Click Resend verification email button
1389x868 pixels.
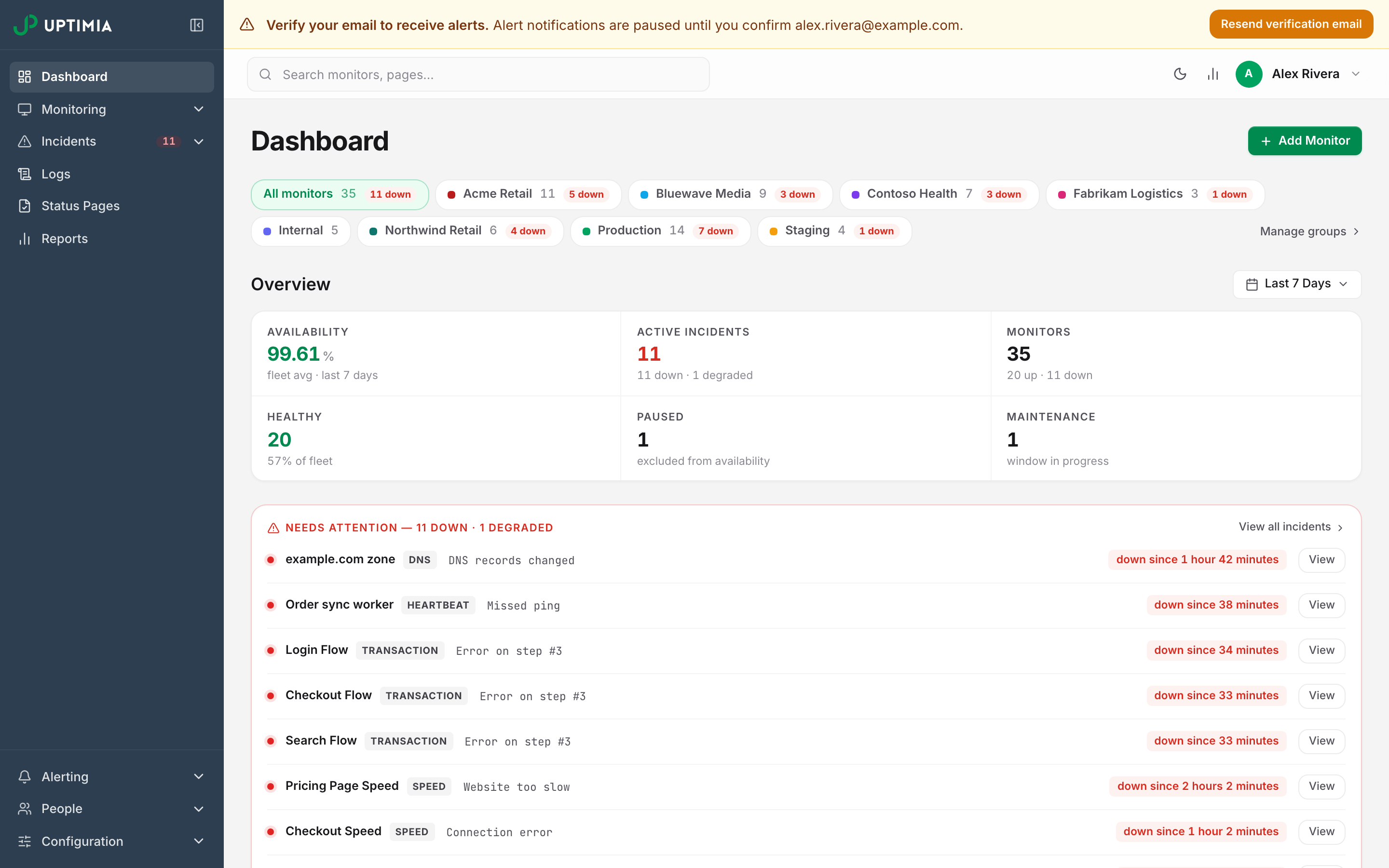[1291, 24]
